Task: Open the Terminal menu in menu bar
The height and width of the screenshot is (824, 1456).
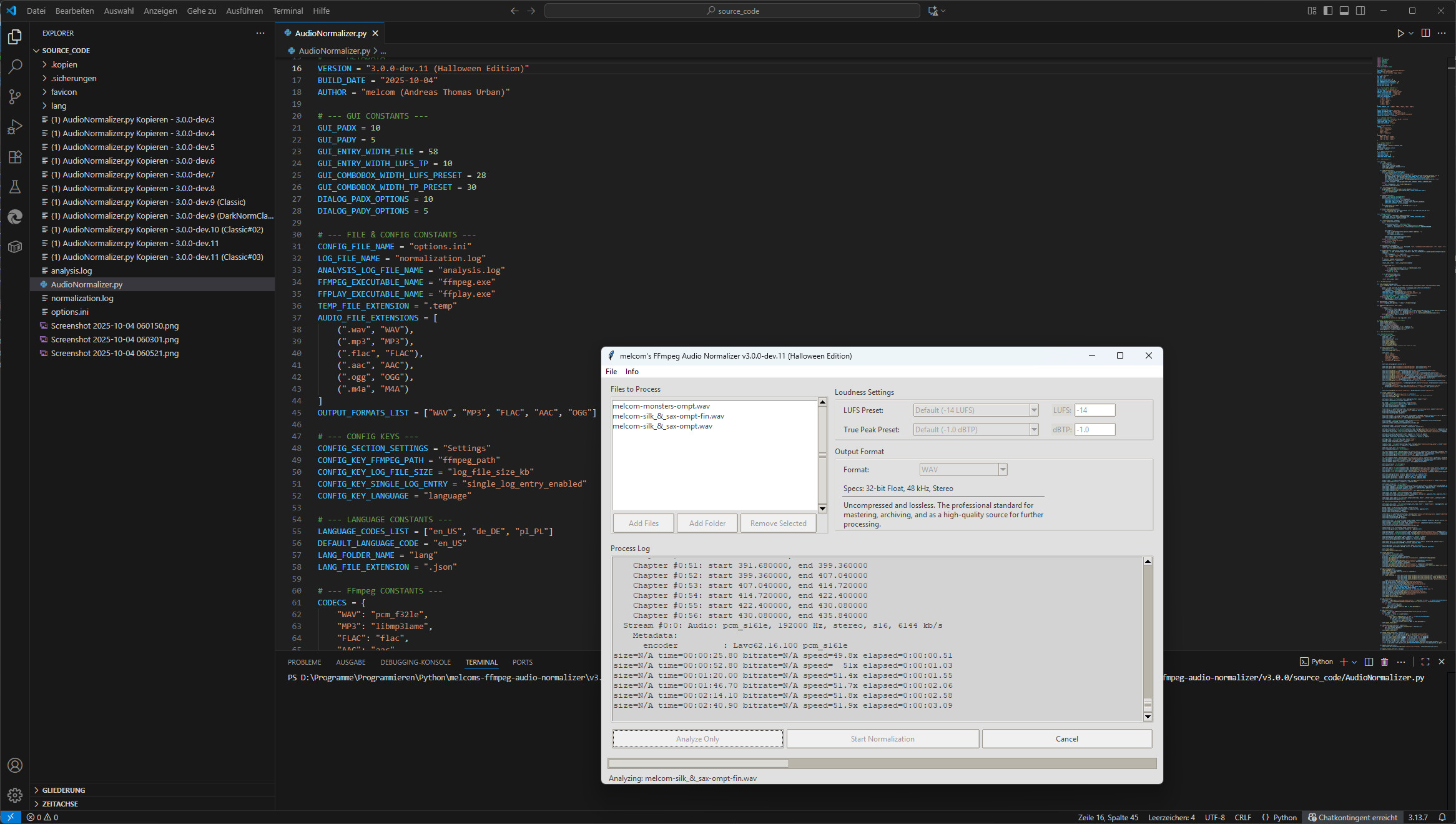Action: 287,11
